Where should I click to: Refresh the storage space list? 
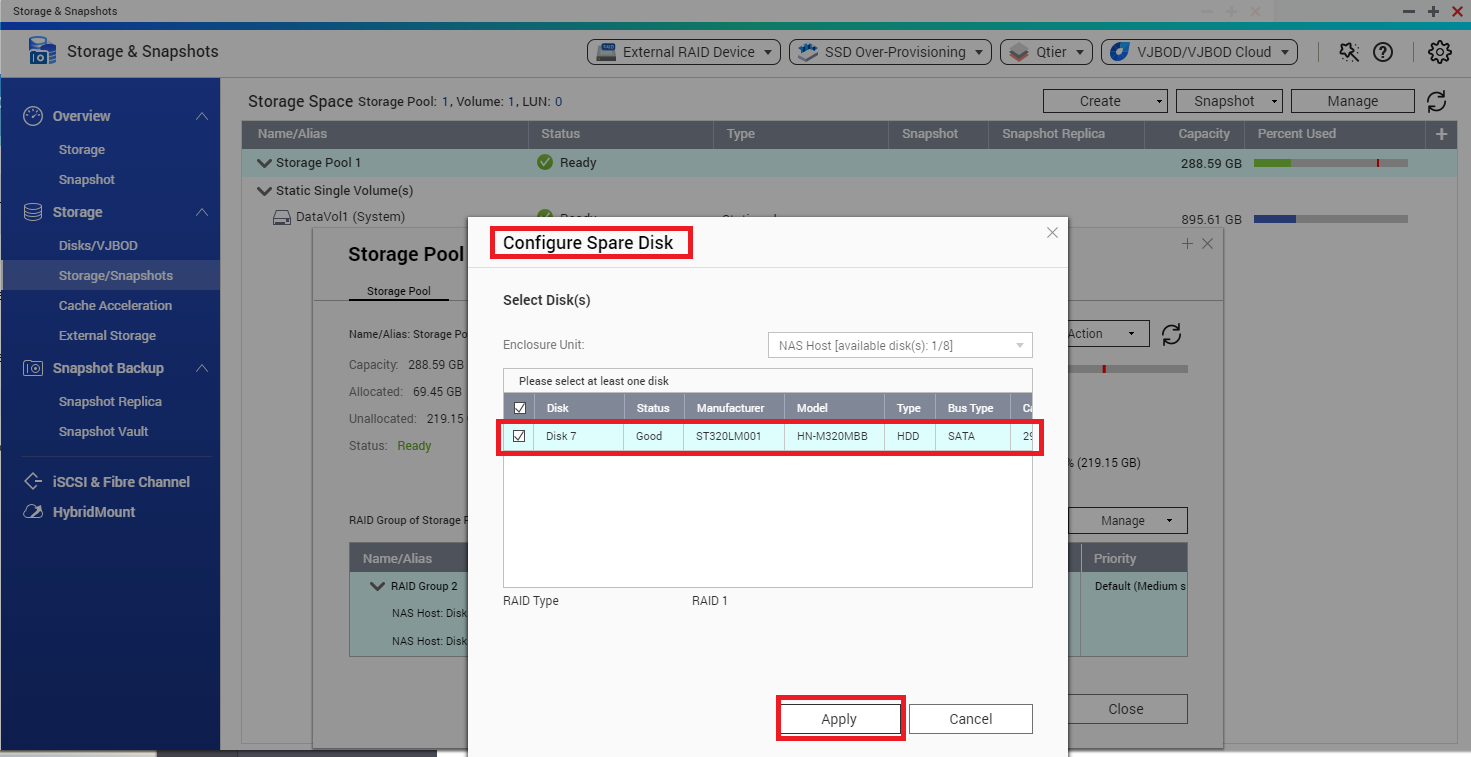(1436, 101)
